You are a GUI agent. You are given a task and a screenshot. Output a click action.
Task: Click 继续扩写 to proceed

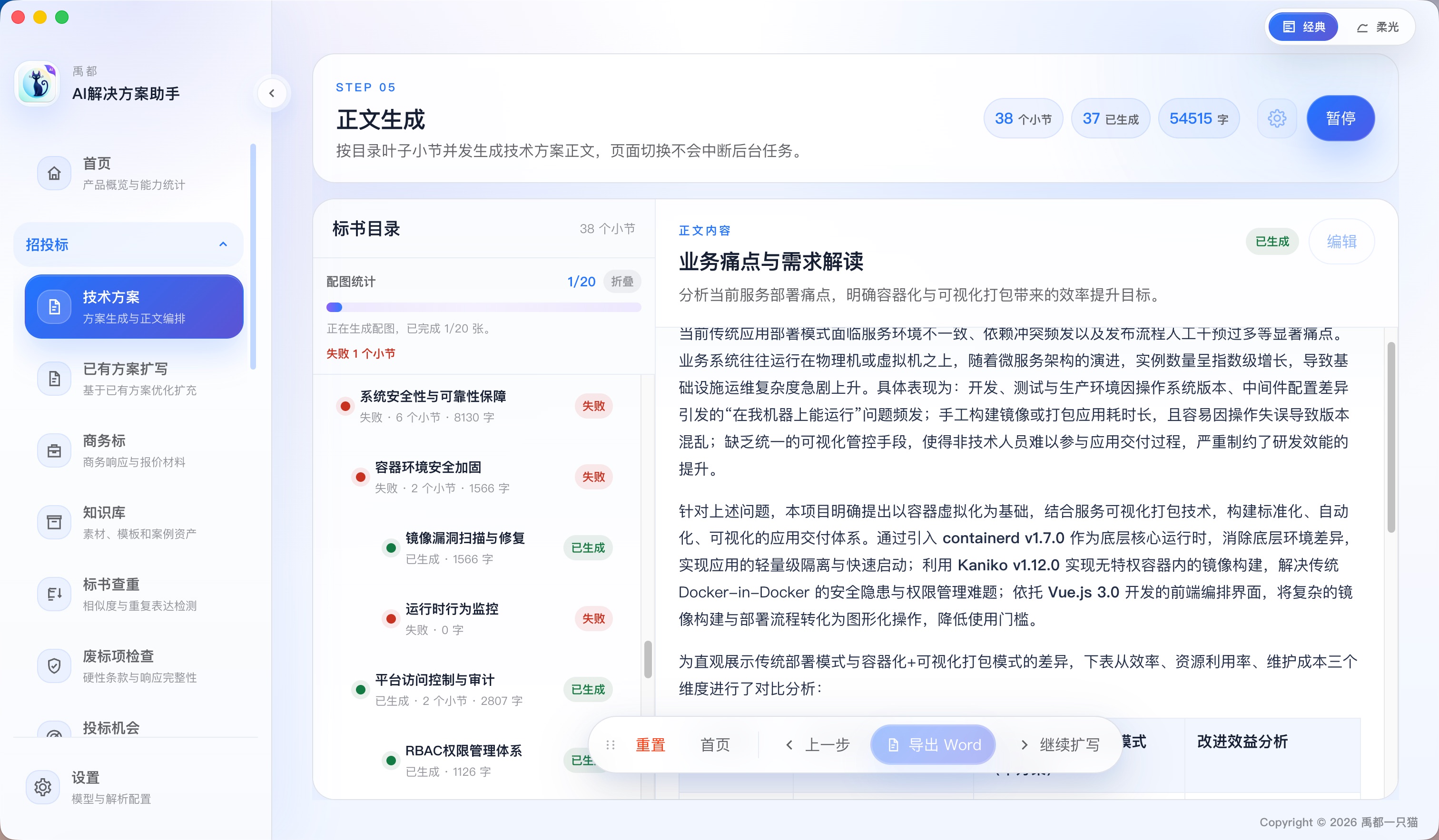[x=1059, y=745]
